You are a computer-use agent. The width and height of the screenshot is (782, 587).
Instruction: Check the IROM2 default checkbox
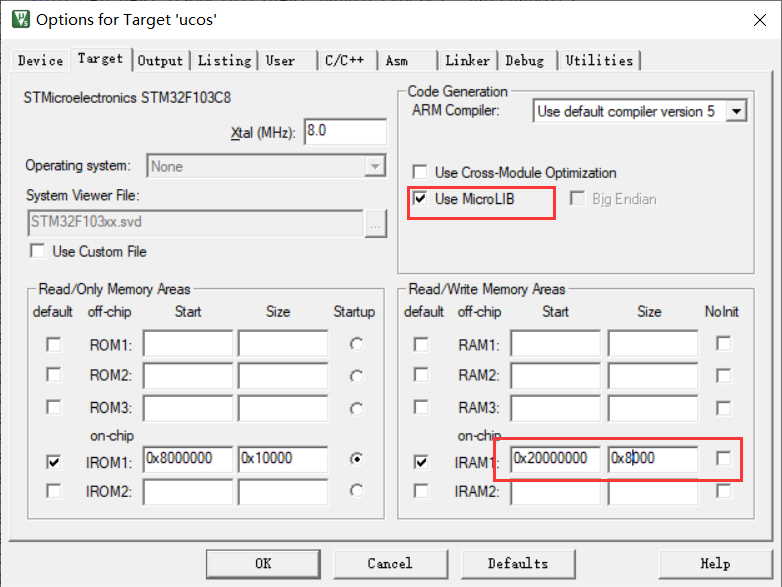click(x=53, y=491)
